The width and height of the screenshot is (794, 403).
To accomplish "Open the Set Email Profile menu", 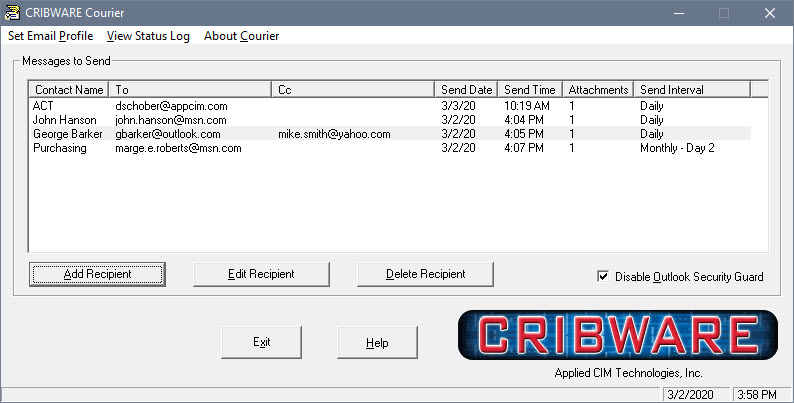I will click(51, 36).
